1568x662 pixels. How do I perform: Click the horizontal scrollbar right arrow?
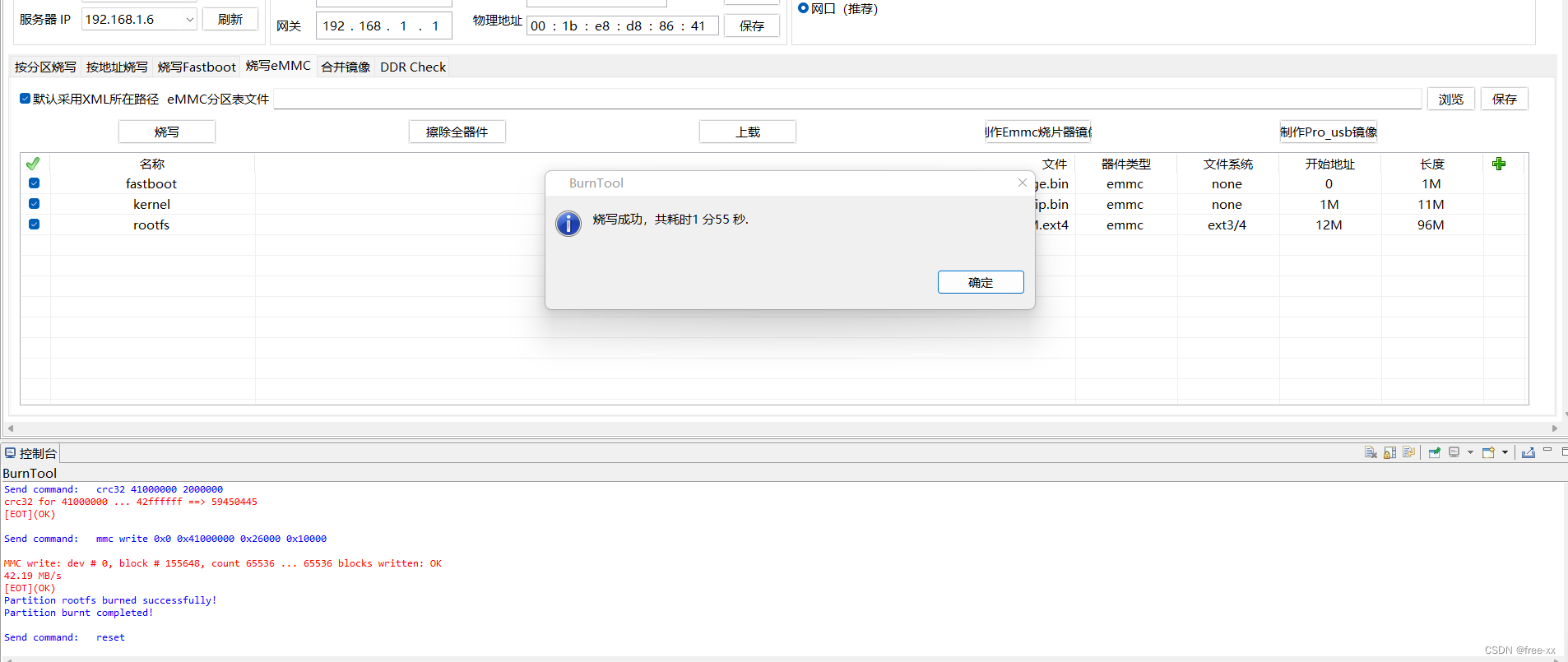point(1555,428)
